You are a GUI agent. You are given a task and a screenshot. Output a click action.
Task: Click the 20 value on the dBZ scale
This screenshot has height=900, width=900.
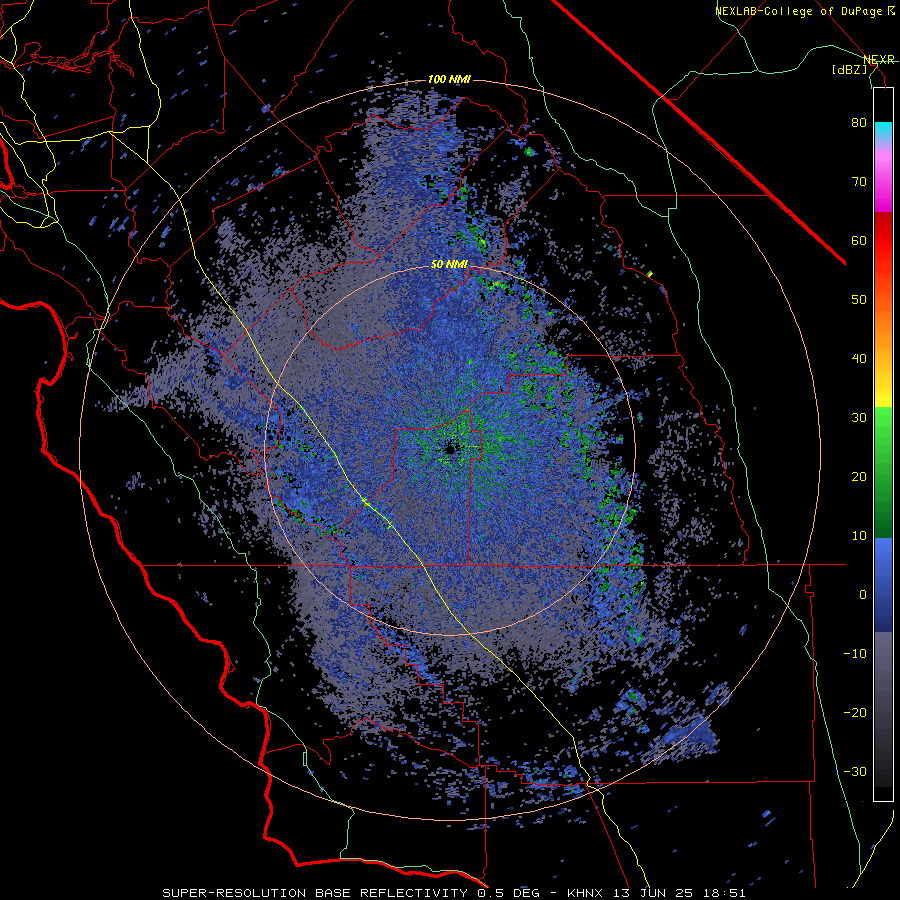click(x=859, y=477)
